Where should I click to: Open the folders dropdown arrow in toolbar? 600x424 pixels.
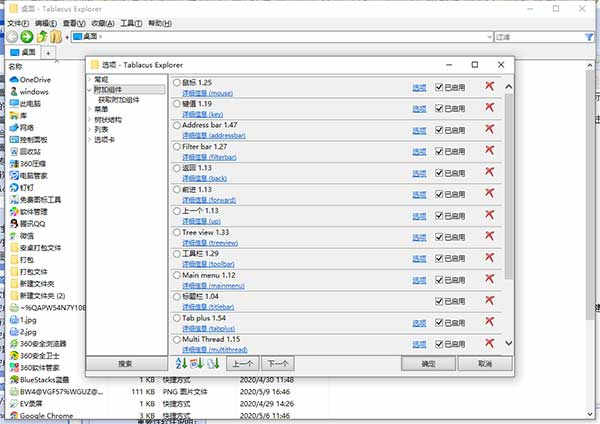pyautogui.click(x=67, y=38)
